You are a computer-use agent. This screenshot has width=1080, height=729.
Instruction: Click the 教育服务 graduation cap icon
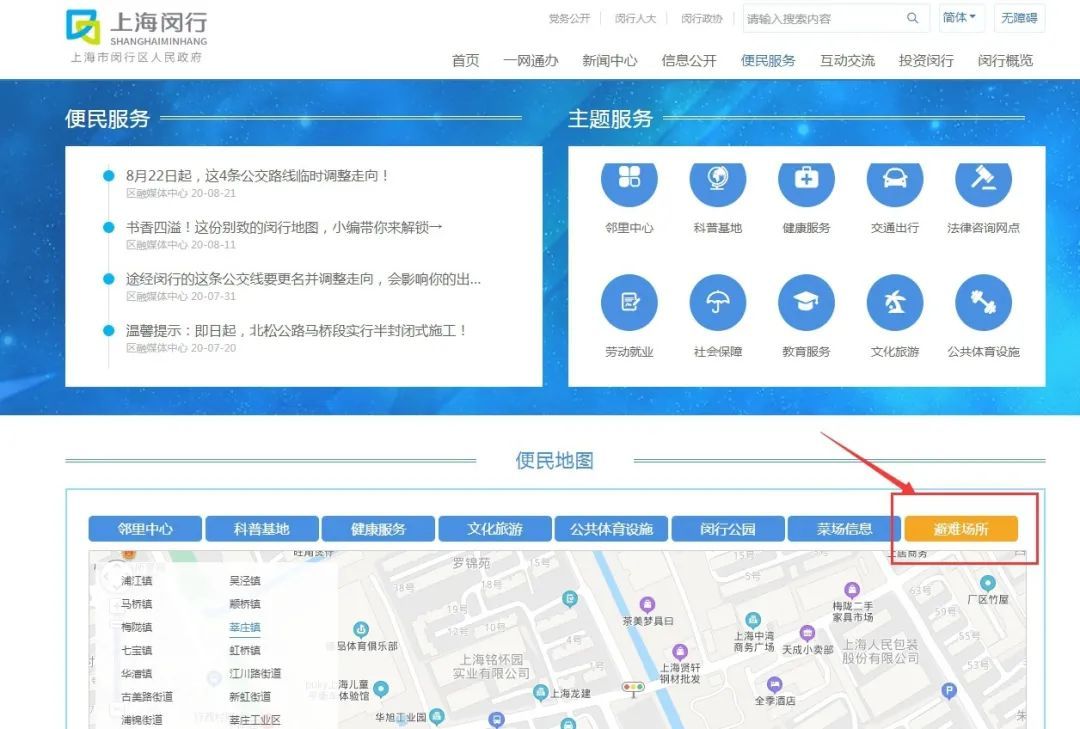[806, 302]
